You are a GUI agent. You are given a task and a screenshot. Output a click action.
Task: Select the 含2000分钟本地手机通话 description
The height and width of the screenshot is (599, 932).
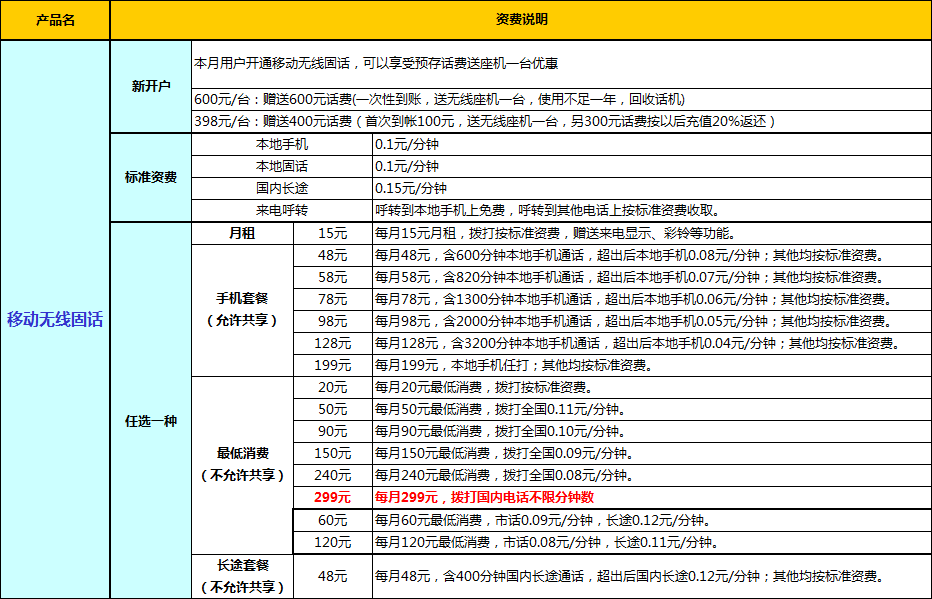point(652,321)
